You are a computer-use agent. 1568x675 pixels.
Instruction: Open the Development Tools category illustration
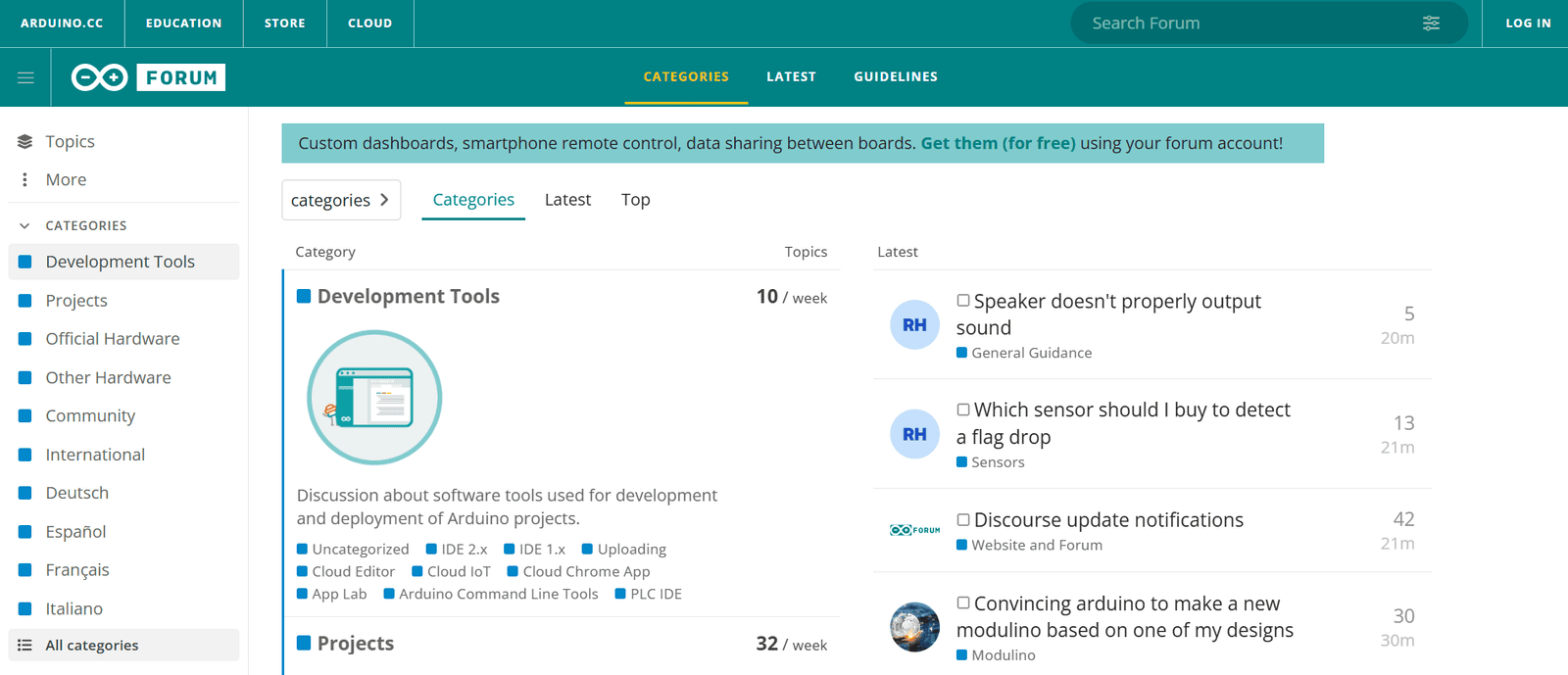374,397
